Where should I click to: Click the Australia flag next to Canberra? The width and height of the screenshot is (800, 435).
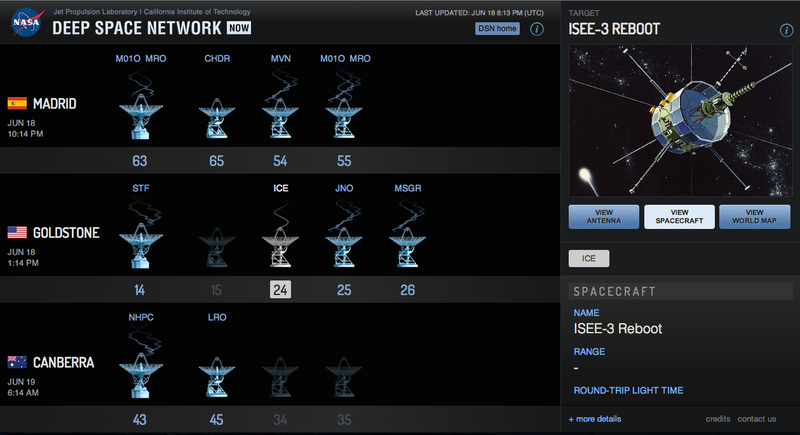17,362
